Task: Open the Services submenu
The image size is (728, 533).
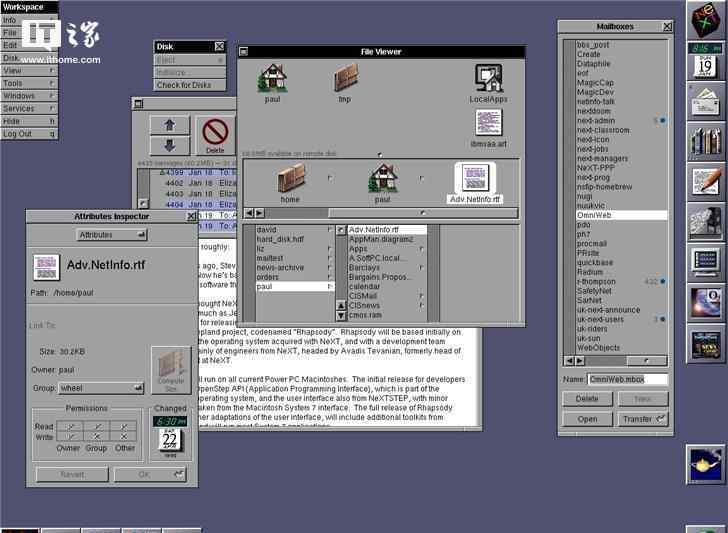Action: (29, 108)
